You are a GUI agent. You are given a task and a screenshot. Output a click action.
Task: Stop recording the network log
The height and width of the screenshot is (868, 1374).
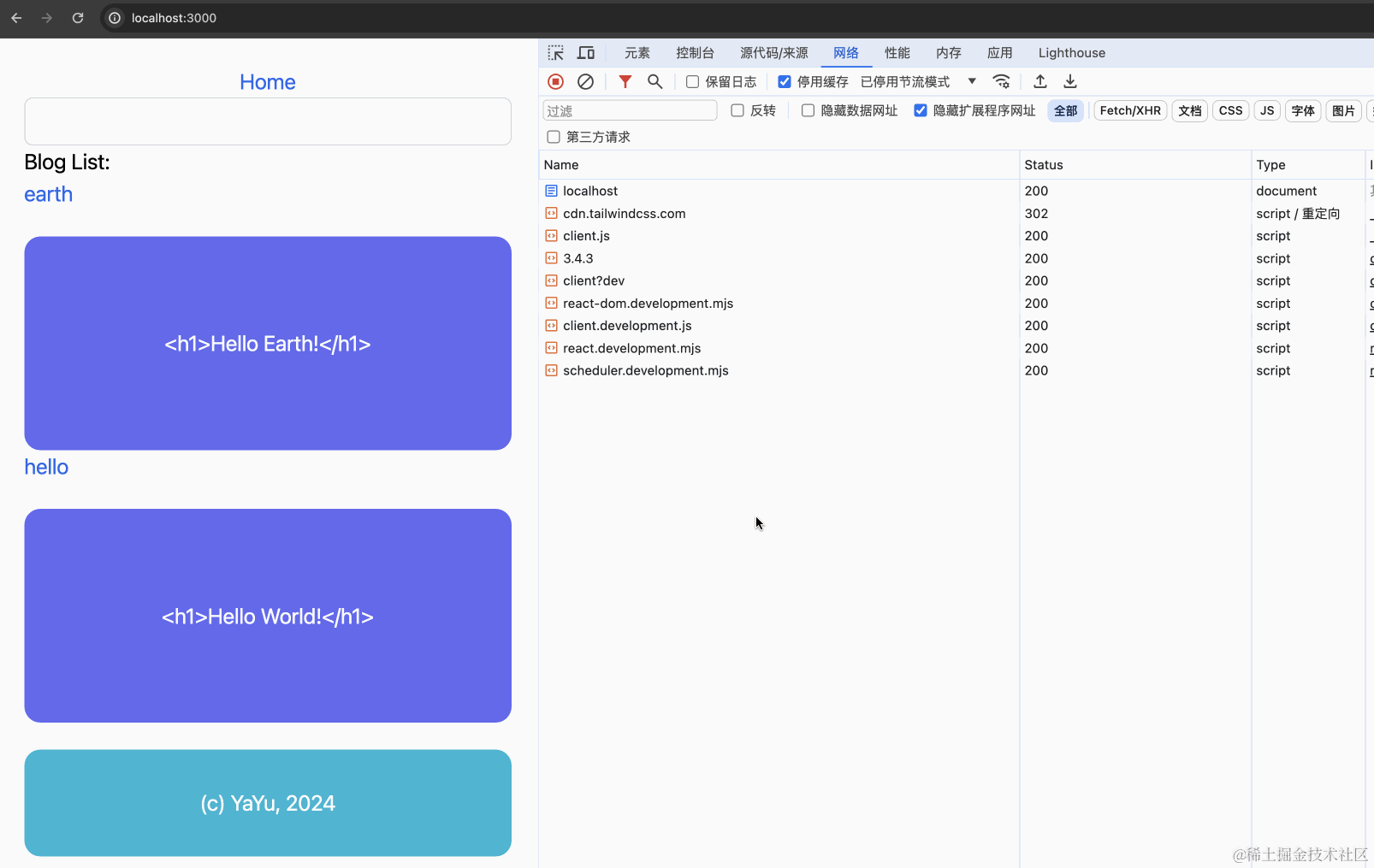(555, 81)
